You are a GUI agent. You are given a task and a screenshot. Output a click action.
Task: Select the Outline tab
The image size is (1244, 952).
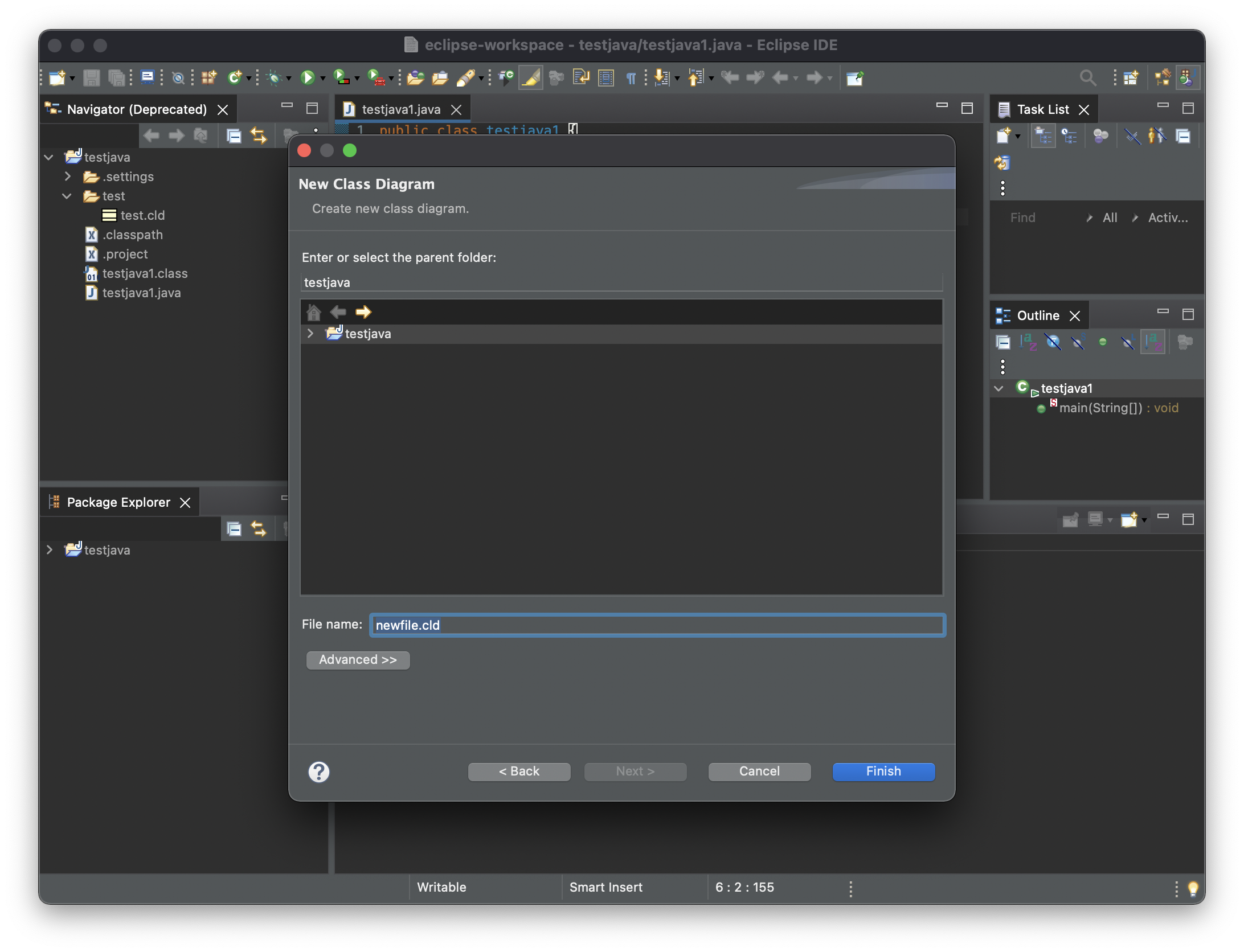point(1038,315)
